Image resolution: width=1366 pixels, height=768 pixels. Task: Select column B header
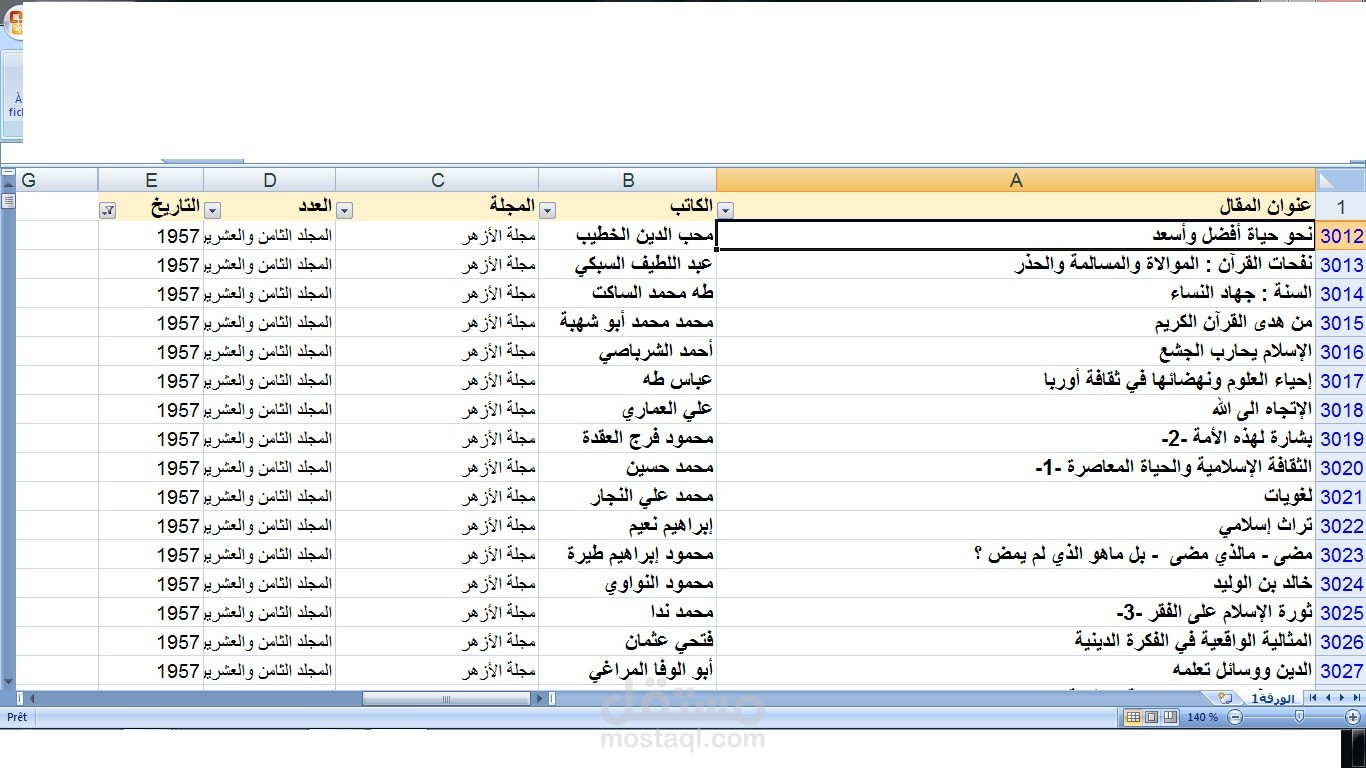[628, 180]
